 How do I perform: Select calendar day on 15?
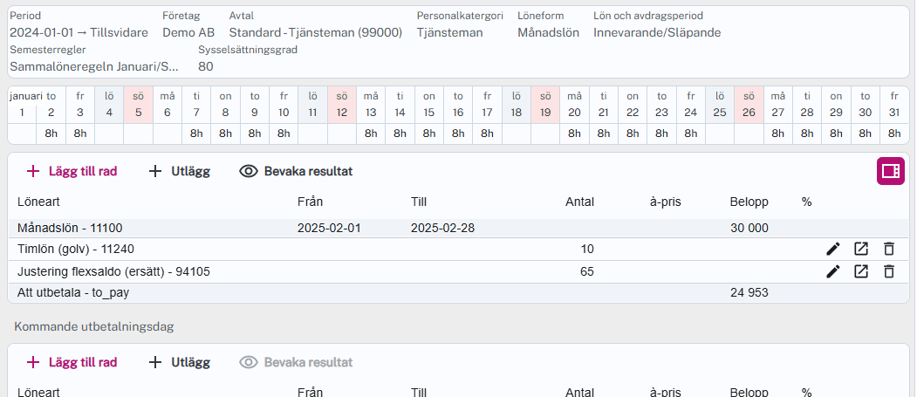click(429, 104)
